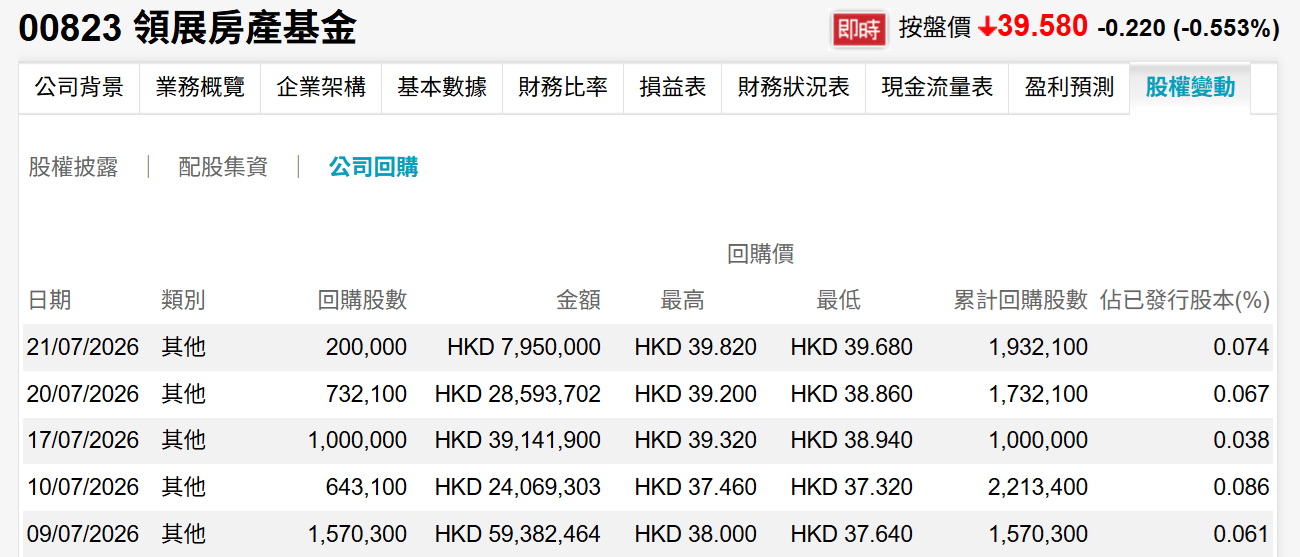Viewport: 1300px width, 557px height.
Task: Go to the 財務比率 tab
Action: [563, 87]
